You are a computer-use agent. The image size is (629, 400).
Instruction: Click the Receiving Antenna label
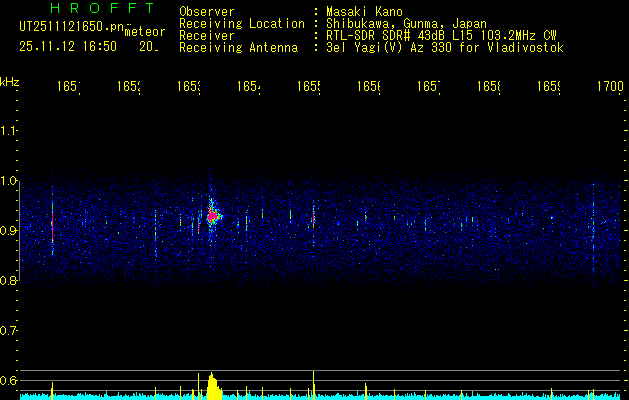pos(238,48)
